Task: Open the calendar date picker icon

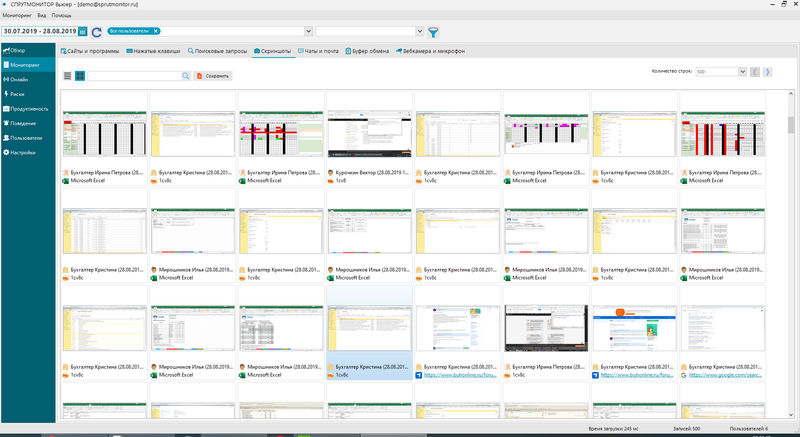Action: (83, 32)
